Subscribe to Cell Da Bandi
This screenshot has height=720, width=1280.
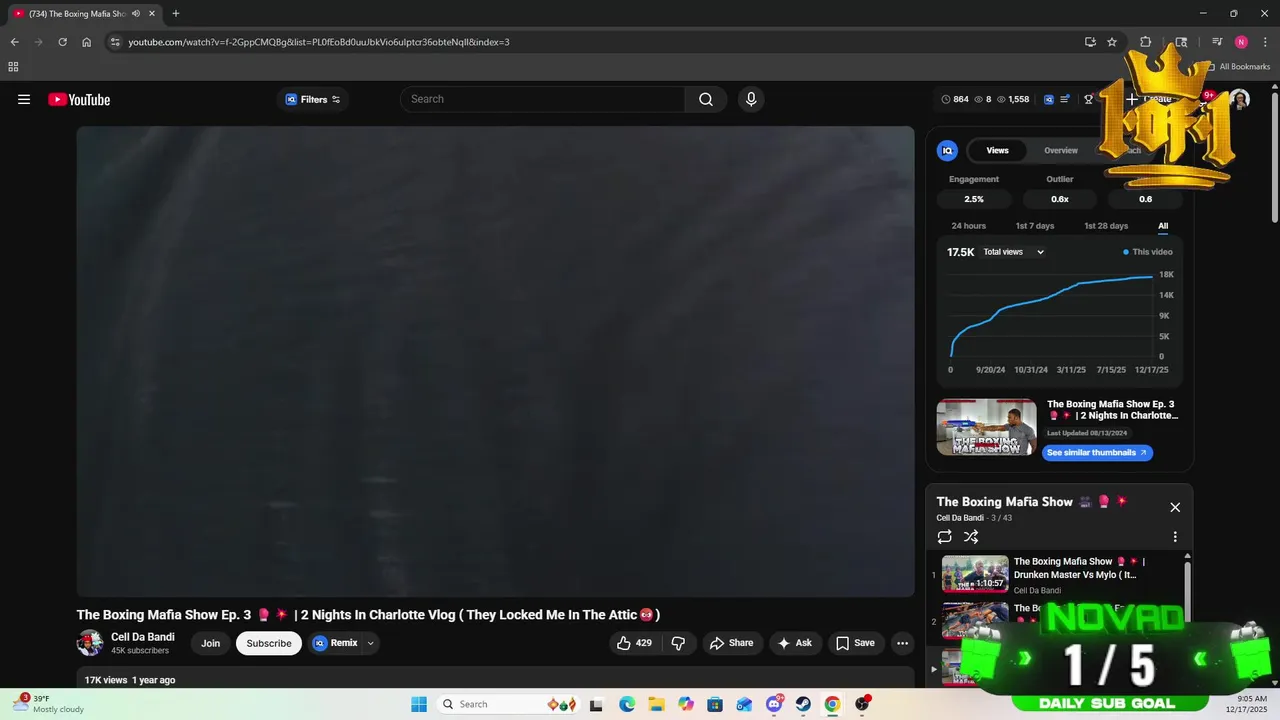[269, 643]
